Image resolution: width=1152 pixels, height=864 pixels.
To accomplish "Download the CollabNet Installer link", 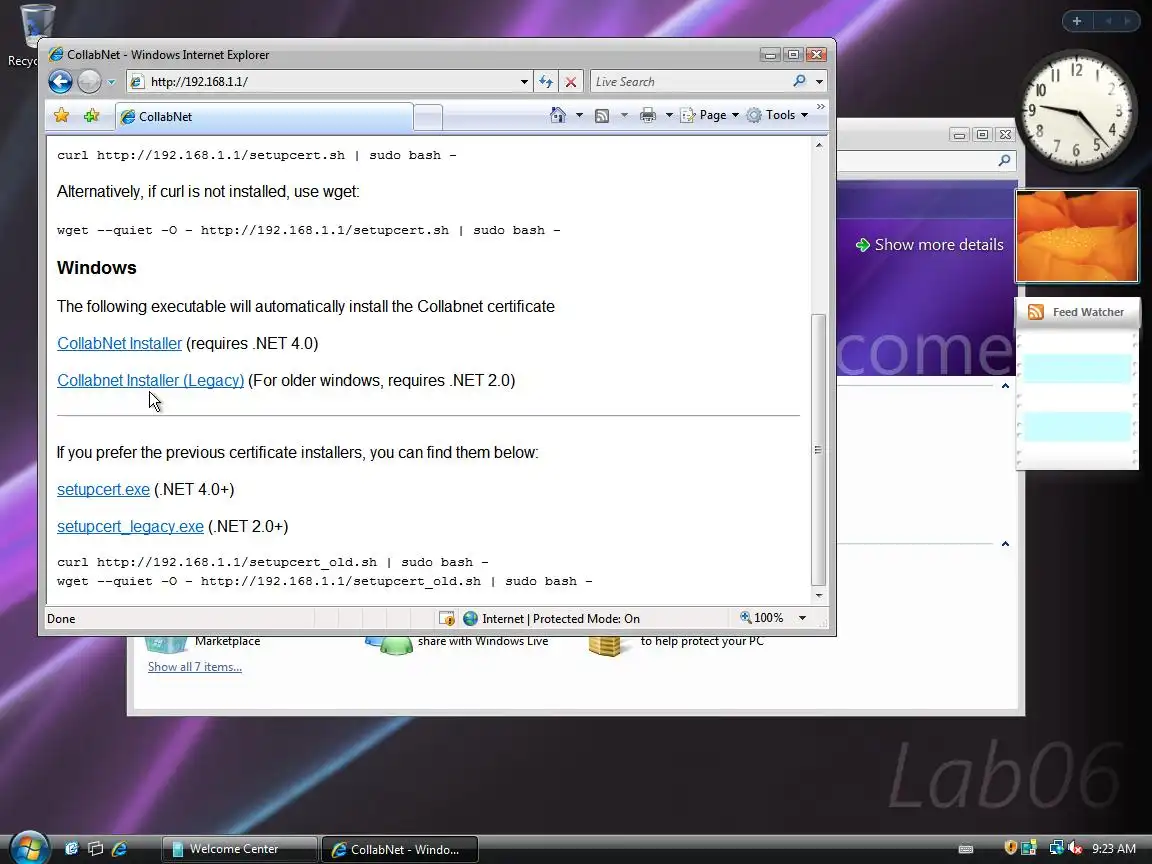I will 119,343.
